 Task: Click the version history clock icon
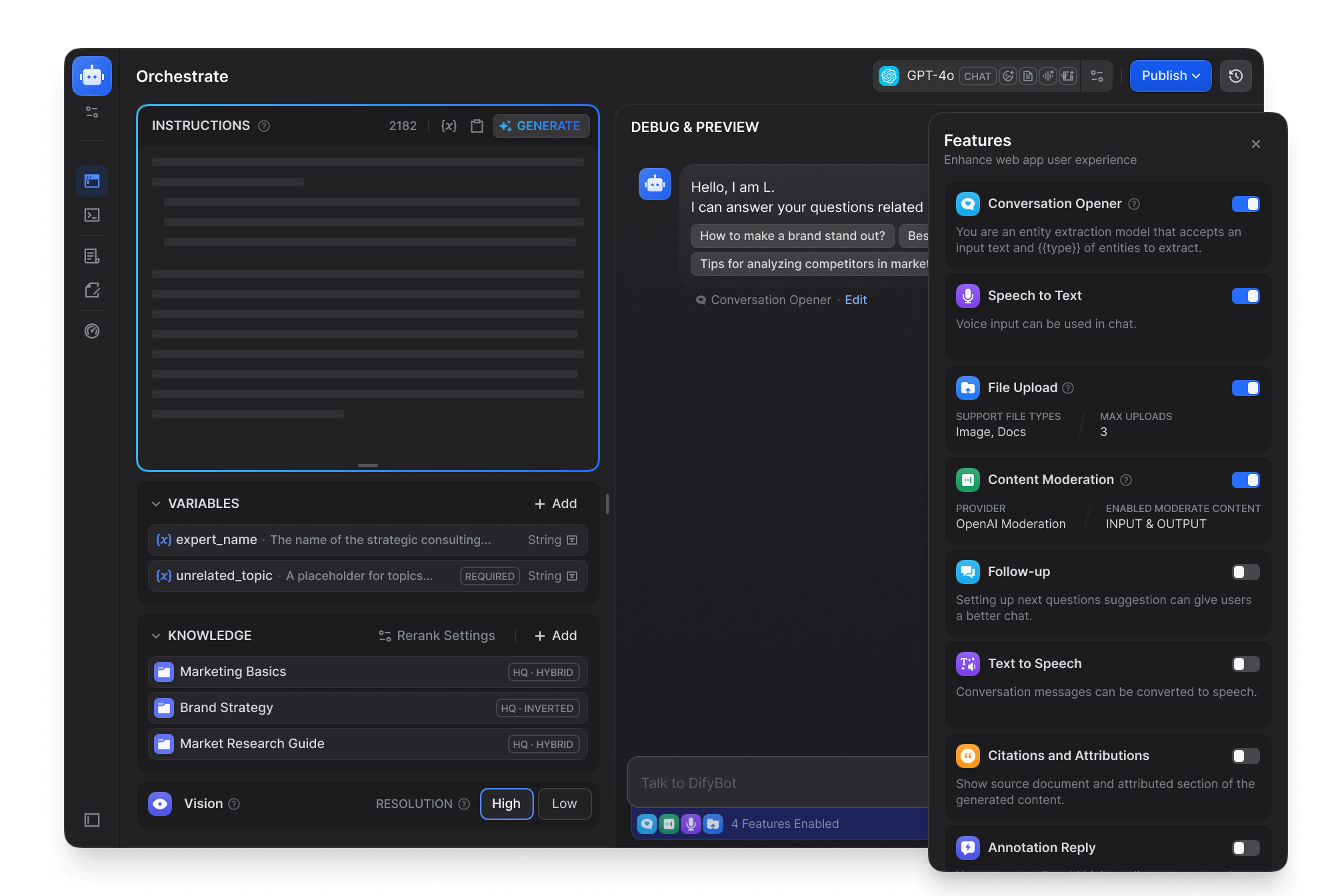click(1235, 76)
